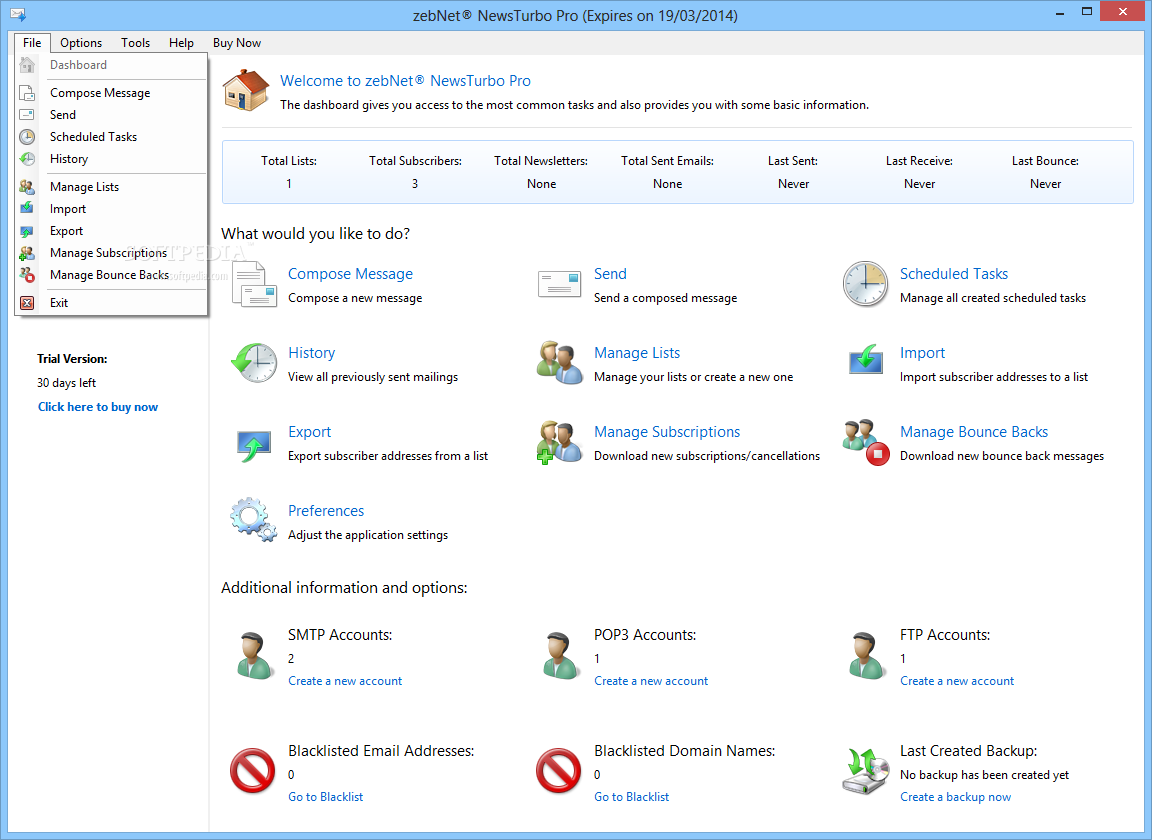Choose History from File menu
Screen dimensions: 1152x840
111,159
